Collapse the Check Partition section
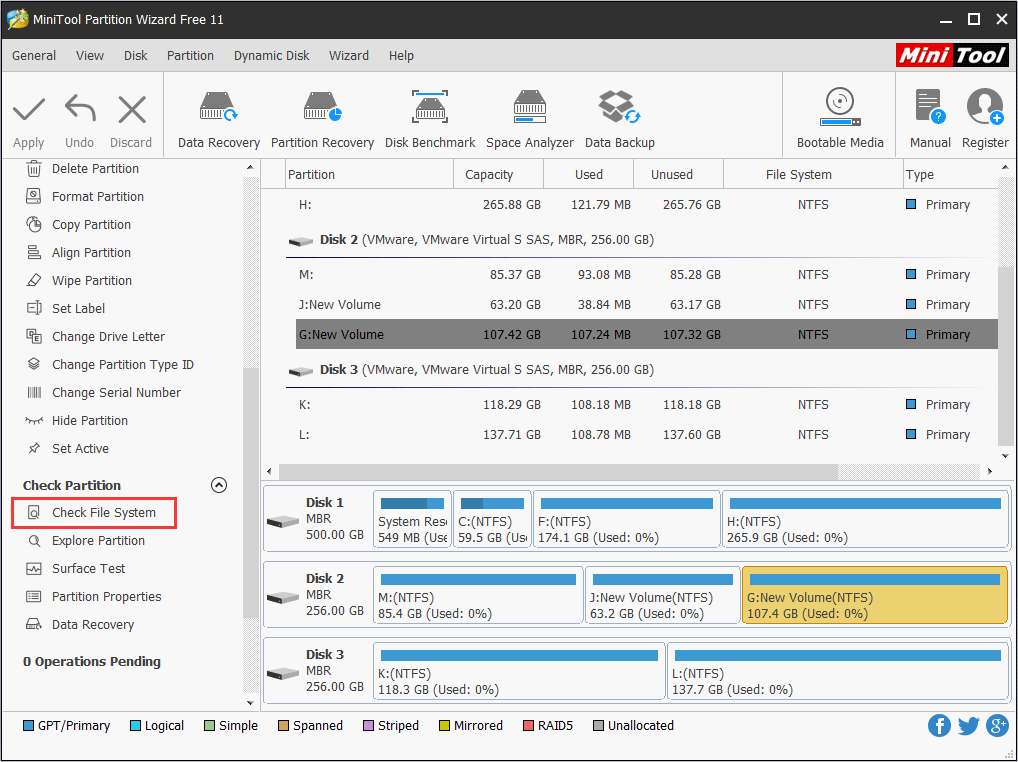 219,485
